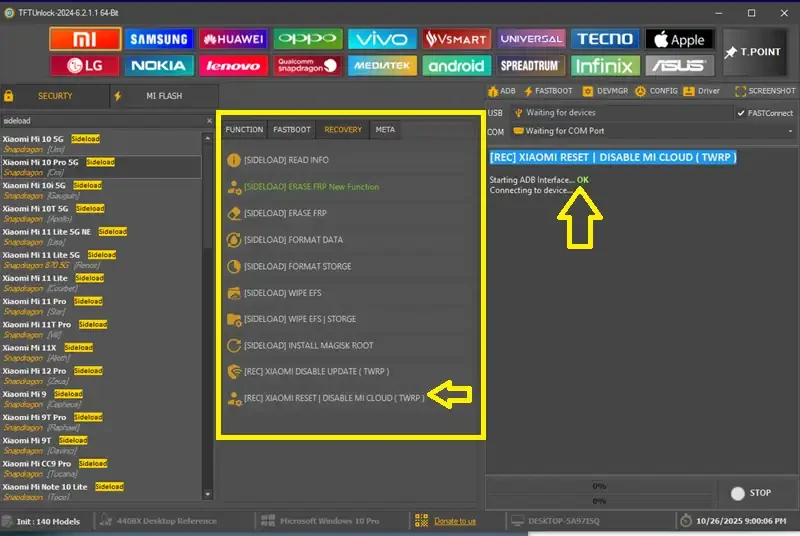This screenshot has height=536, width=800.
Task: Pick the Qualcomm Snapdragon chipset icon
Action: pos(308,66)
